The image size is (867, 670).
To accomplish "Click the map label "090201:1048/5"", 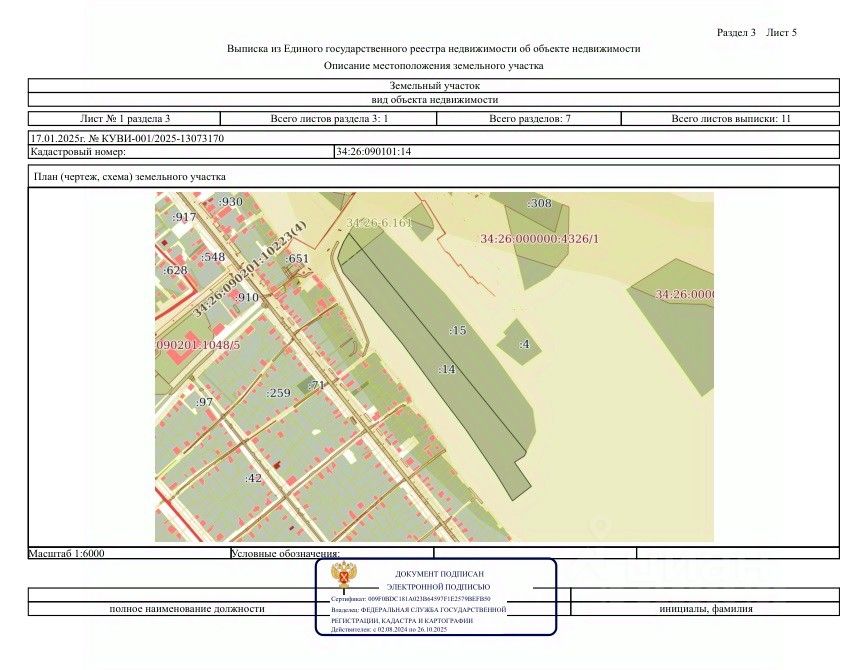I will coord(199,345).
